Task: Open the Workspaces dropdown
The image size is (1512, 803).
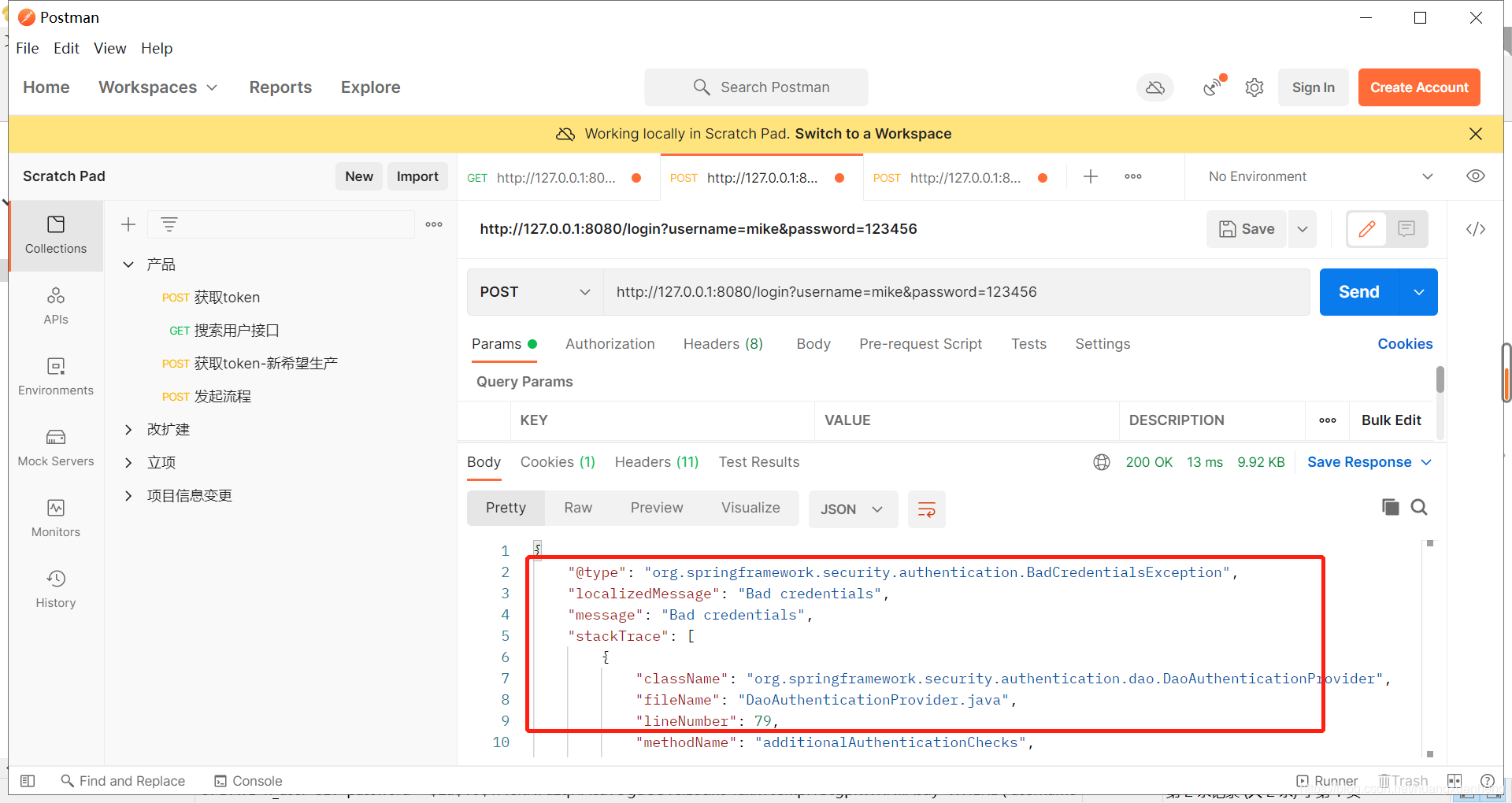Action: click(x=157, y=87)
